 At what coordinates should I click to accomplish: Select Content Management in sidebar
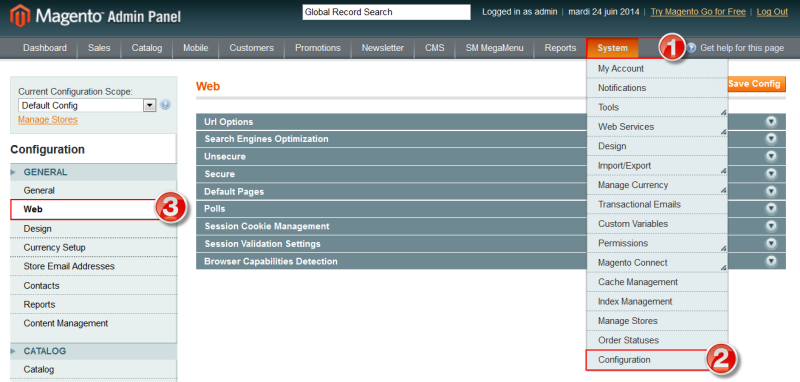(x=93, y=323)
